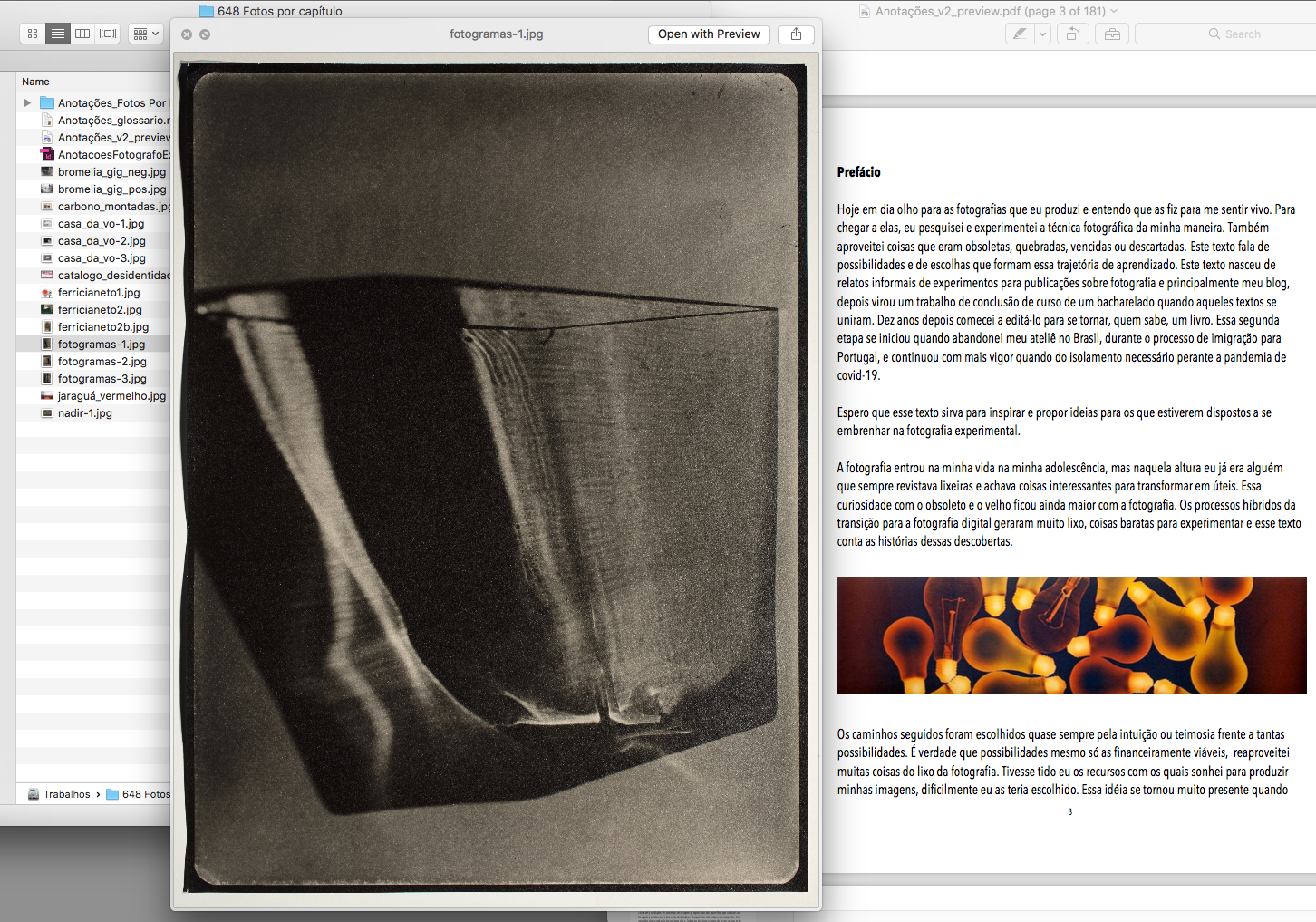The image size is (1316, 922).
Task: Select the highlight pen tool in Preview
Action: 1020,34
